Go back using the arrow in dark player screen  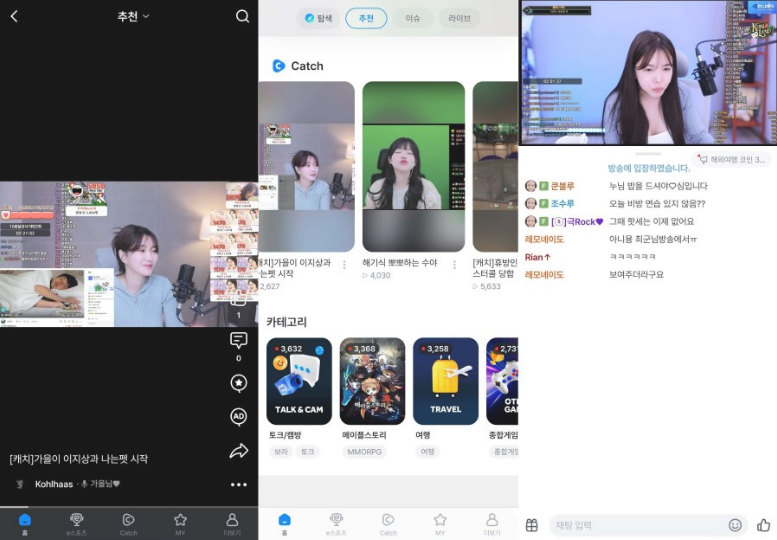coord(14,16)
